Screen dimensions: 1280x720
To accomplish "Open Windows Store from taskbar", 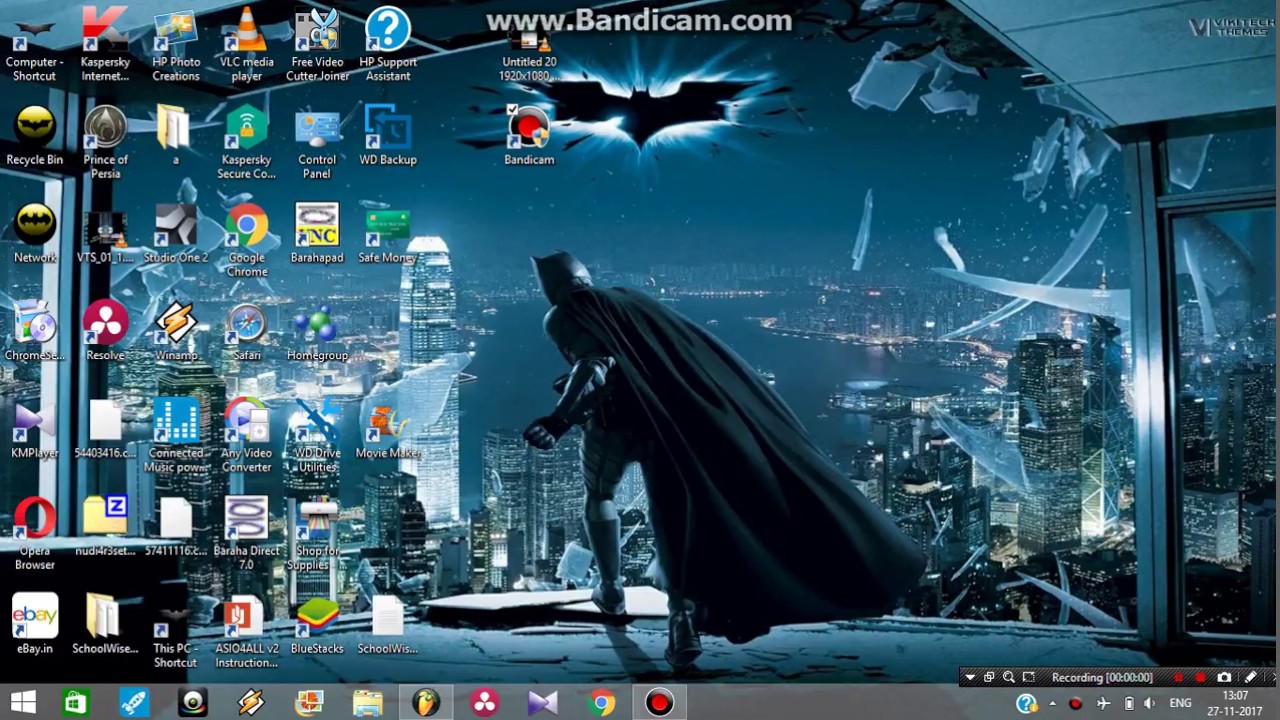I will (x=76, y=703).
